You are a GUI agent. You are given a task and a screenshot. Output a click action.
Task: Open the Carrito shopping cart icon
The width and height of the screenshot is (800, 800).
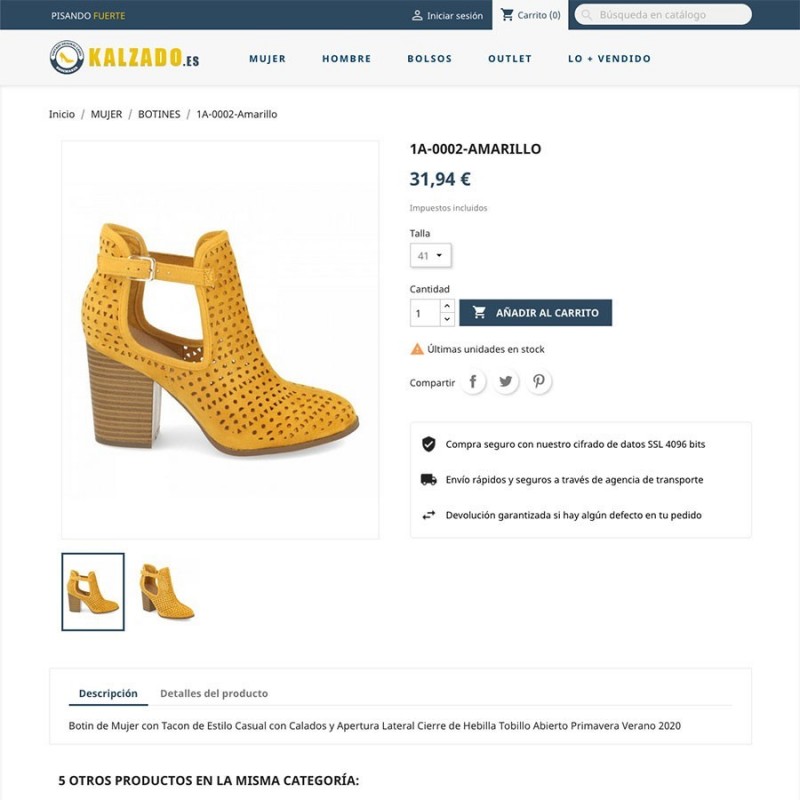point(507,15)
